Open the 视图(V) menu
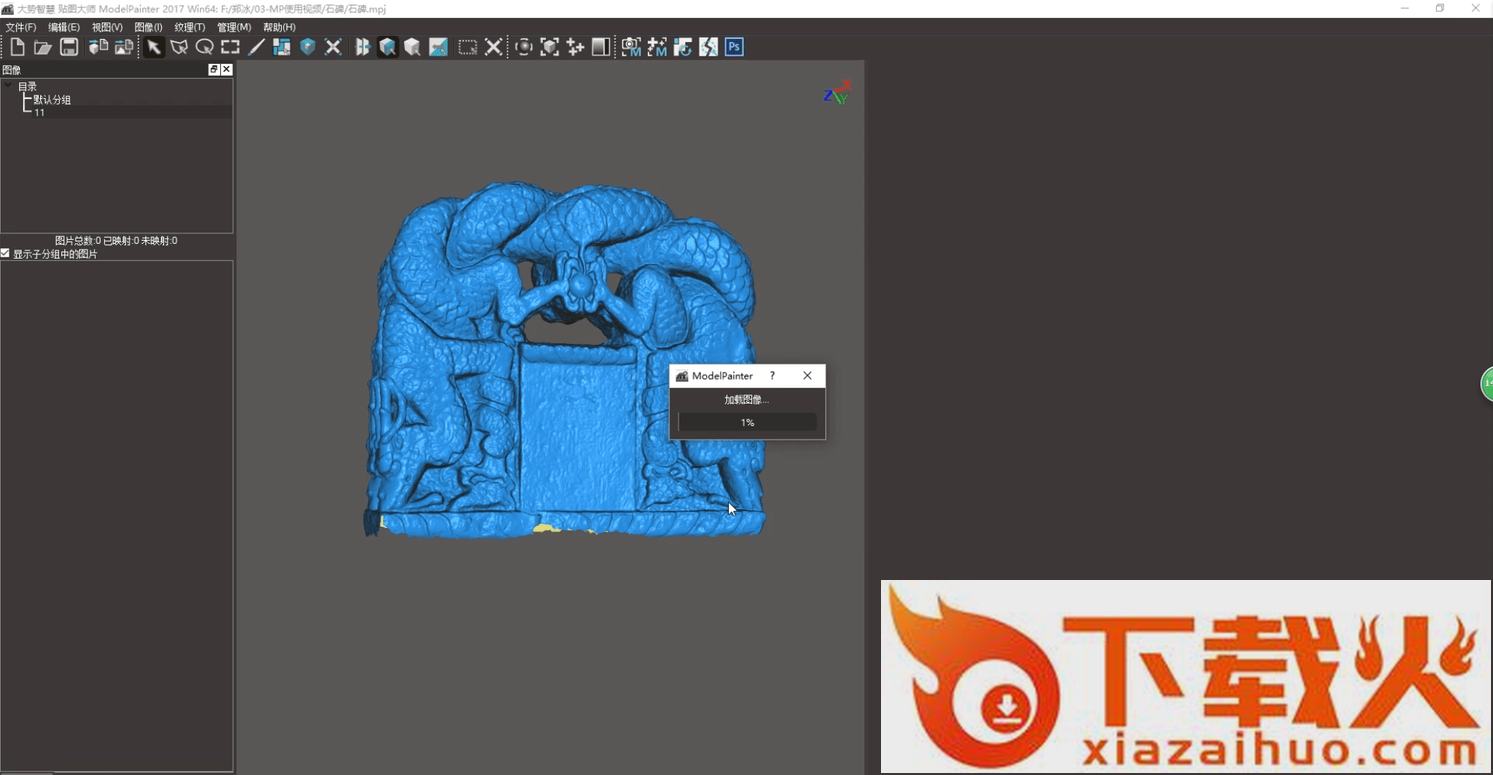The width and height of the screenshot is (1493, 775). [x=107, y=27]
